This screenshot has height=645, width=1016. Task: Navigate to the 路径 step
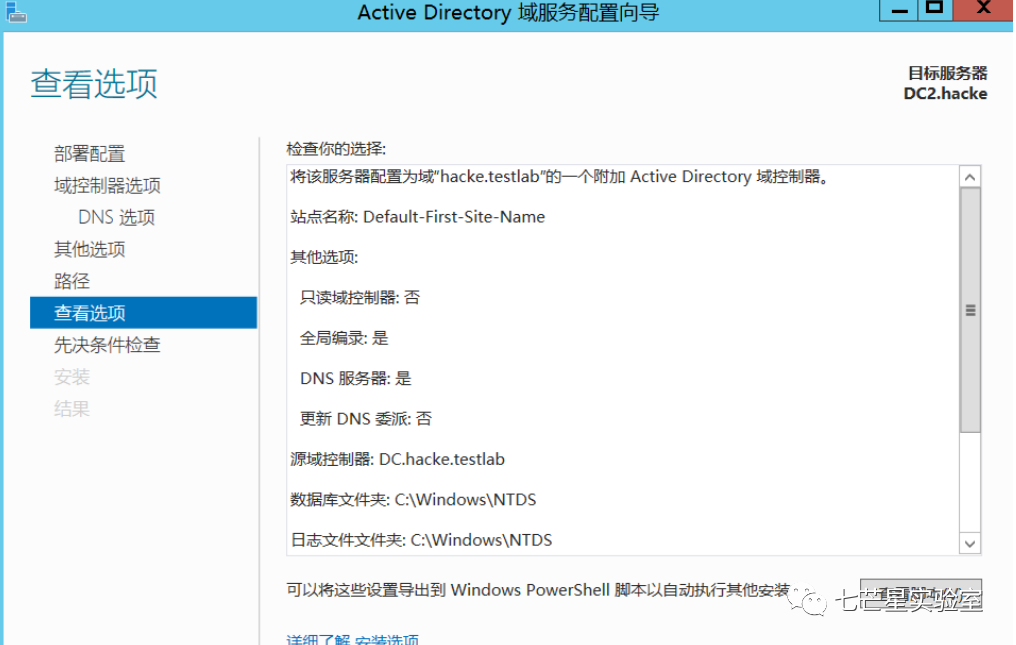pyautogui.click(x=72, y=281)
